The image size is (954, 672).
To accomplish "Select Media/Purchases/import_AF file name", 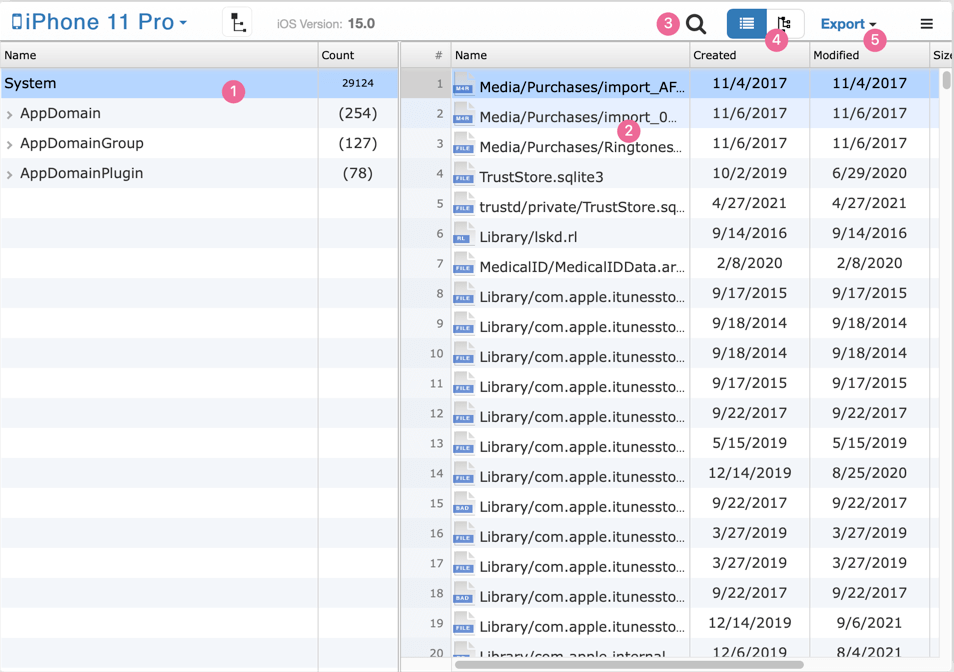I will pyautogui.click(x=582, y=87).
